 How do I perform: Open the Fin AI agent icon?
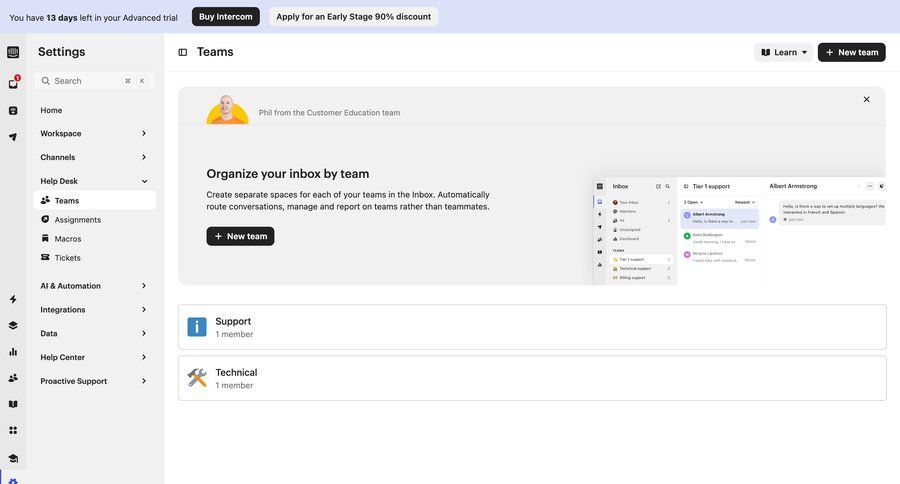[13, 110]
